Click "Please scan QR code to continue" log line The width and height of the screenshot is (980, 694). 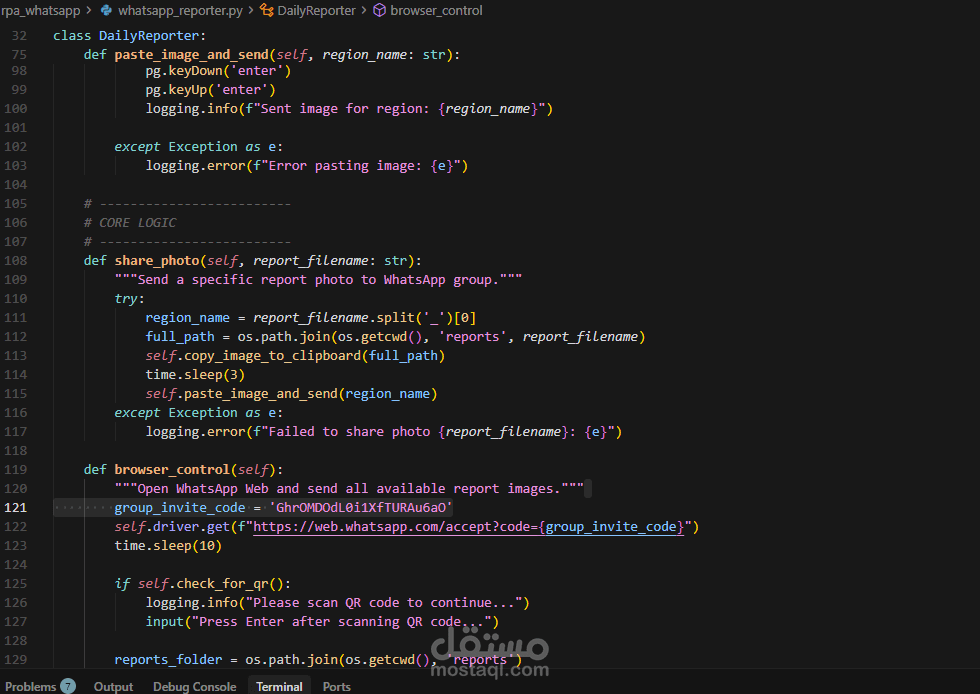pos(338,603)
